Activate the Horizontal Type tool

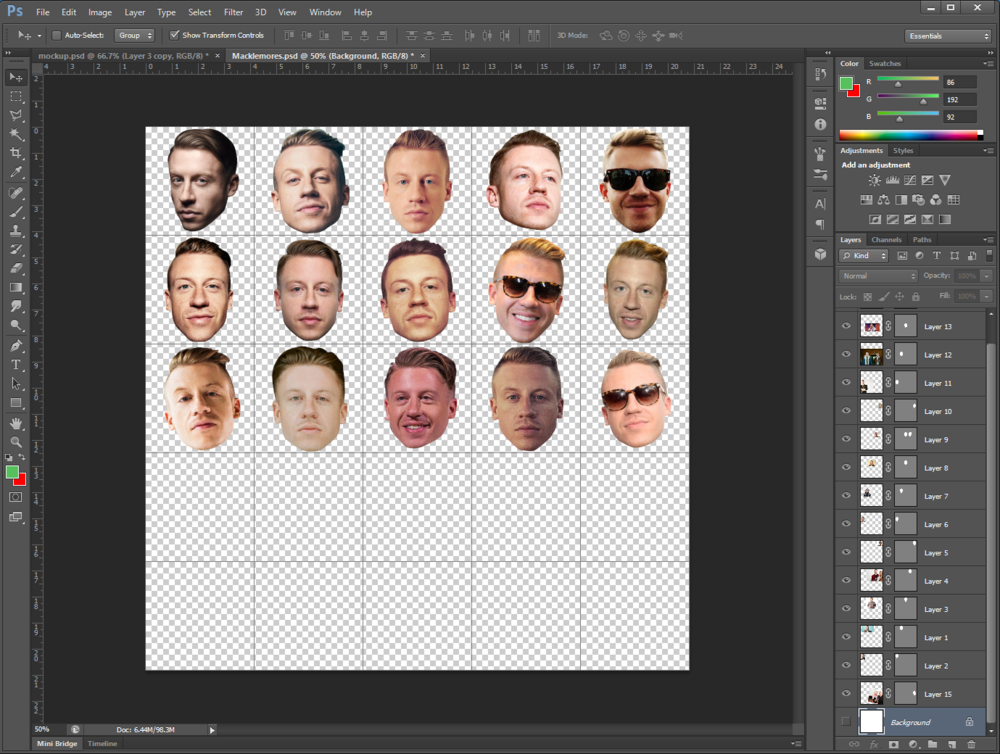click(16, 365)
